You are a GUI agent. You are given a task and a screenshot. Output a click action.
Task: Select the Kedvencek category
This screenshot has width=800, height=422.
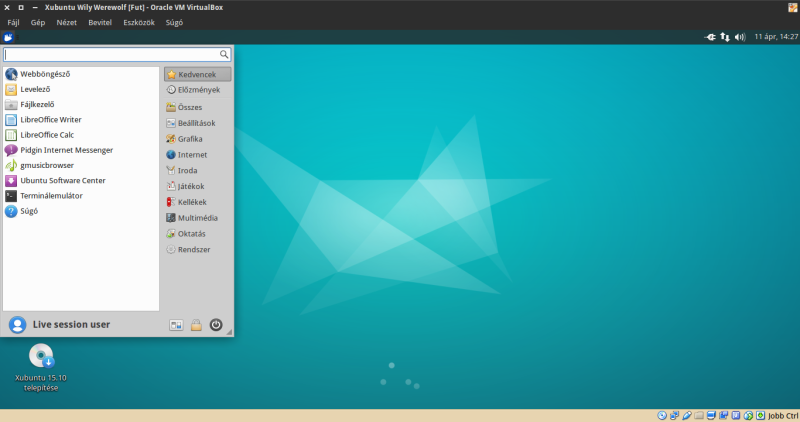coord(197,75)
